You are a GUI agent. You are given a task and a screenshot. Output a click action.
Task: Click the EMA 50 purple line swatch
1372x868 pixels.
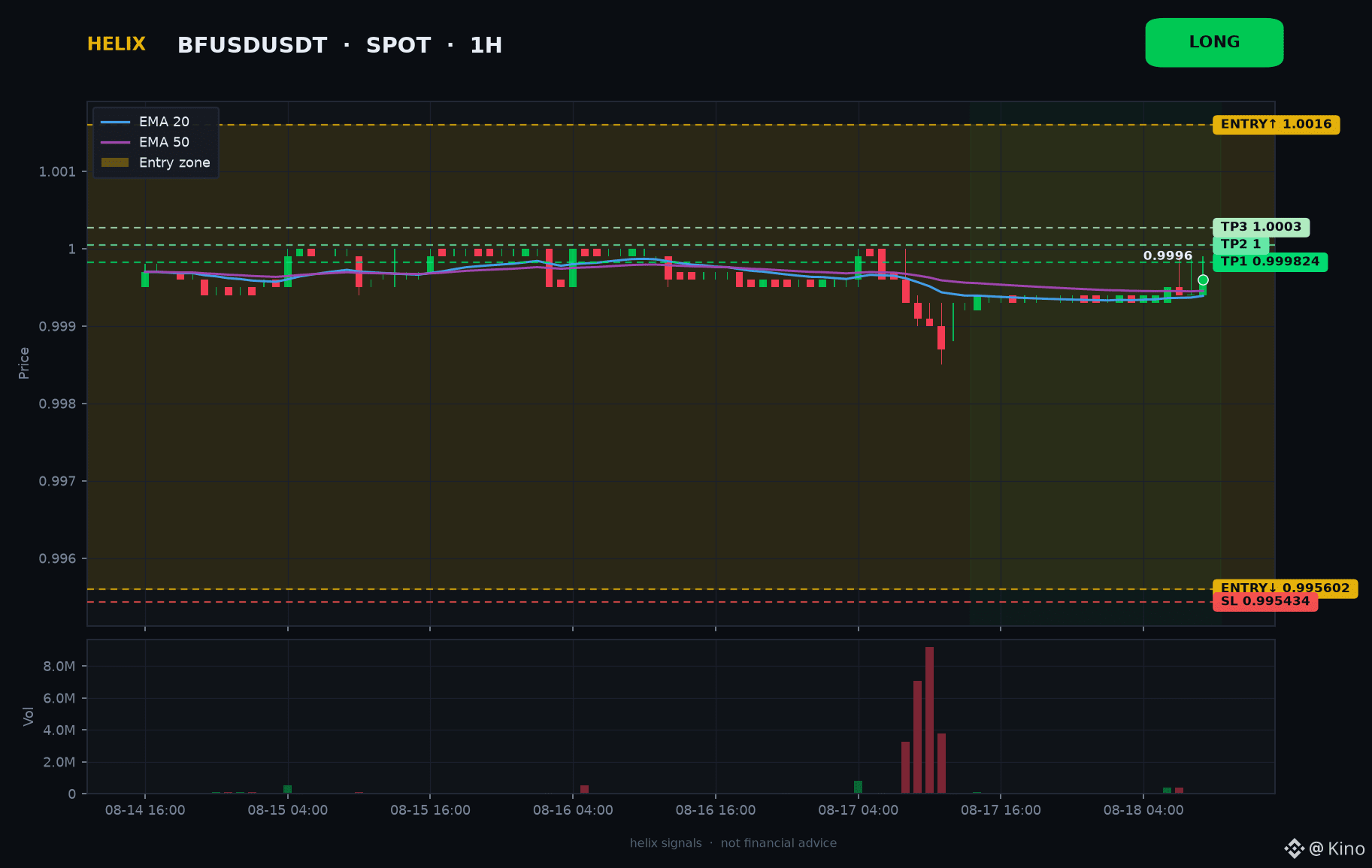tap(115, 142)
